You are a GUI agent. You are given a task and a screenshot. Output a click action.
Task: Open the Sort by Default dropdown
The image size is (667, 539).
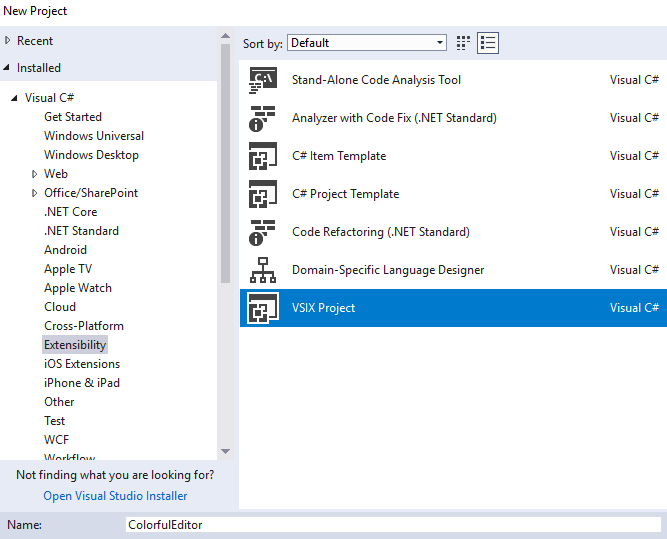click(x=367, y=43)
